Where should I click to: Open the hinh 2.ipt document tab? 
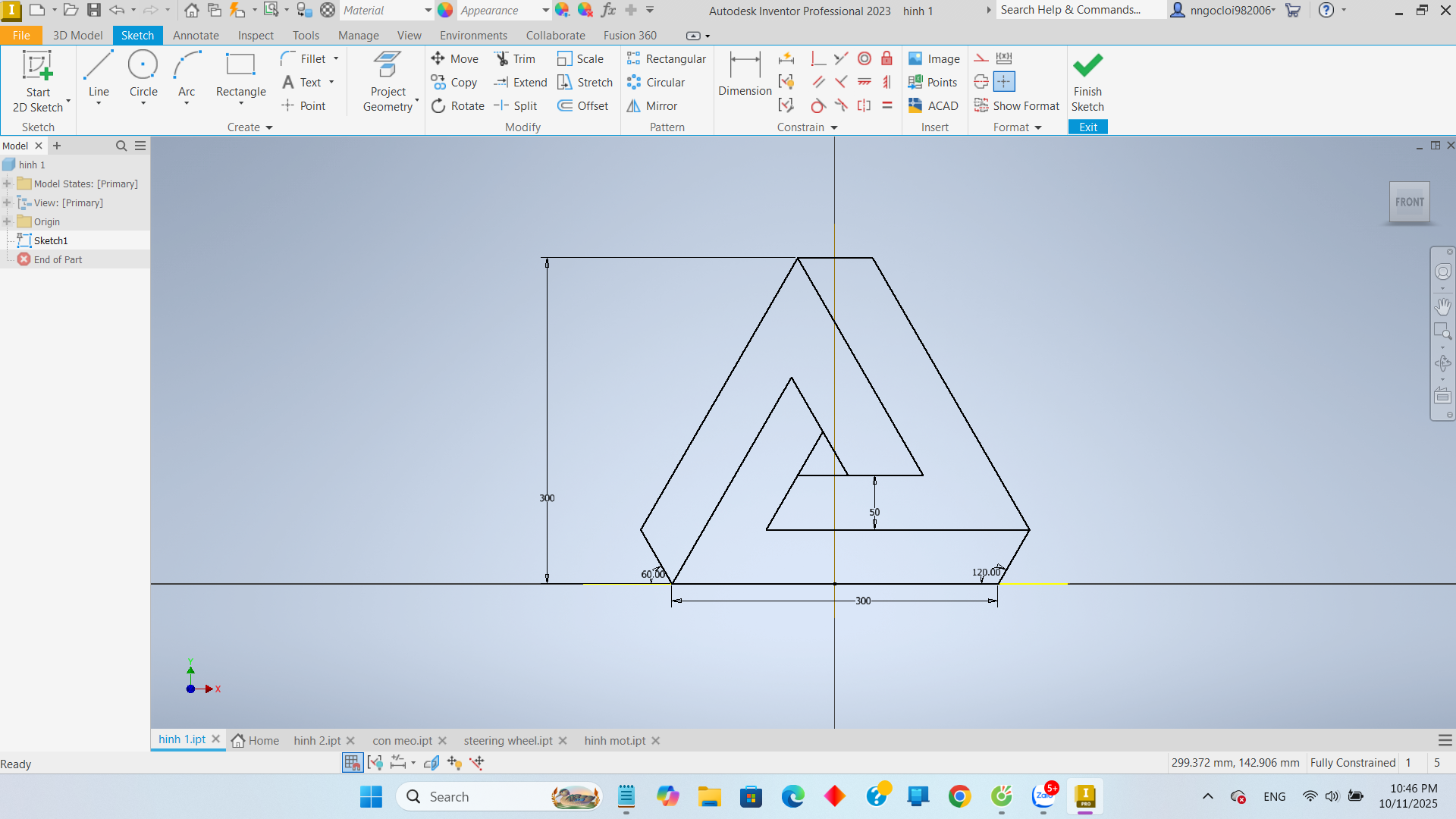317,740
